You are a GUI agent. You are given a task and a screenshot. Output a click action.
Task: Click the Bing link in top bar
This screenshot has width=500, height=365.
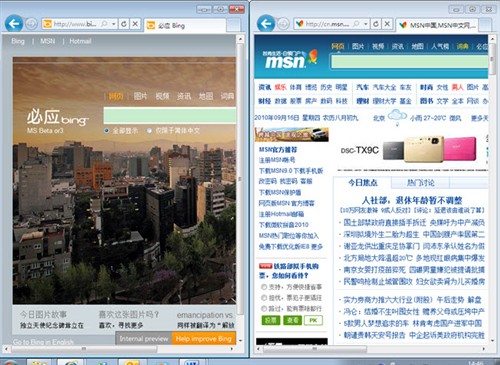click(x=18, y=41)
